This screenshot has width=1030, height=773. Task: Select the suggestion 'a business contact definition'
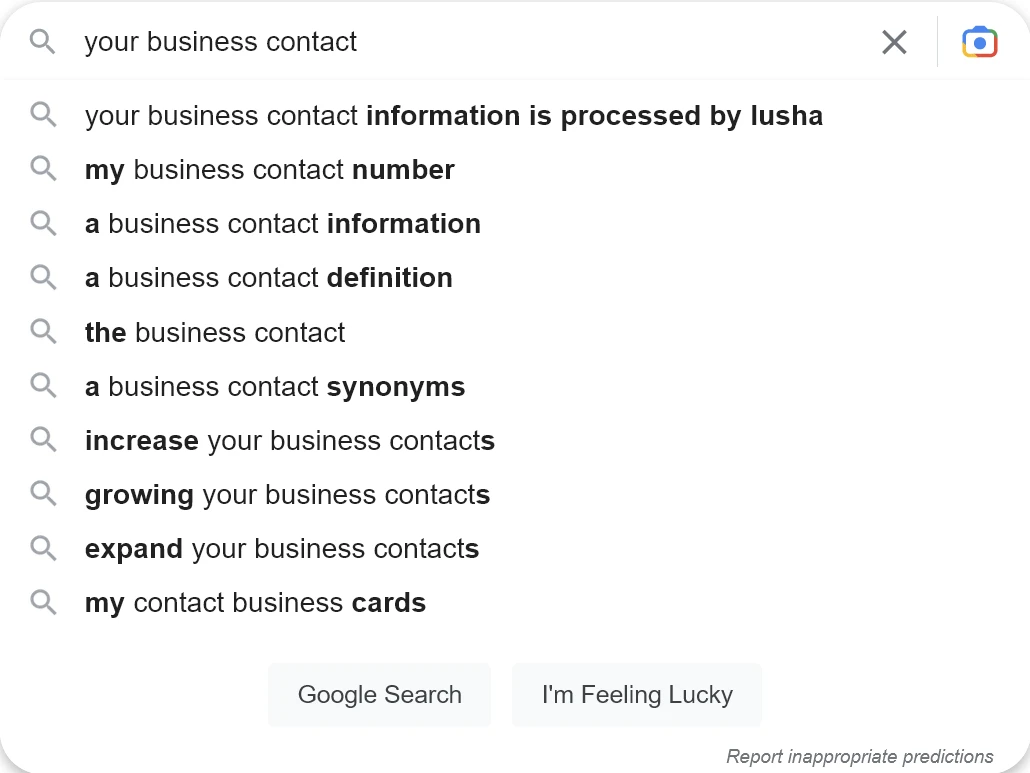[x=268, y=277]
